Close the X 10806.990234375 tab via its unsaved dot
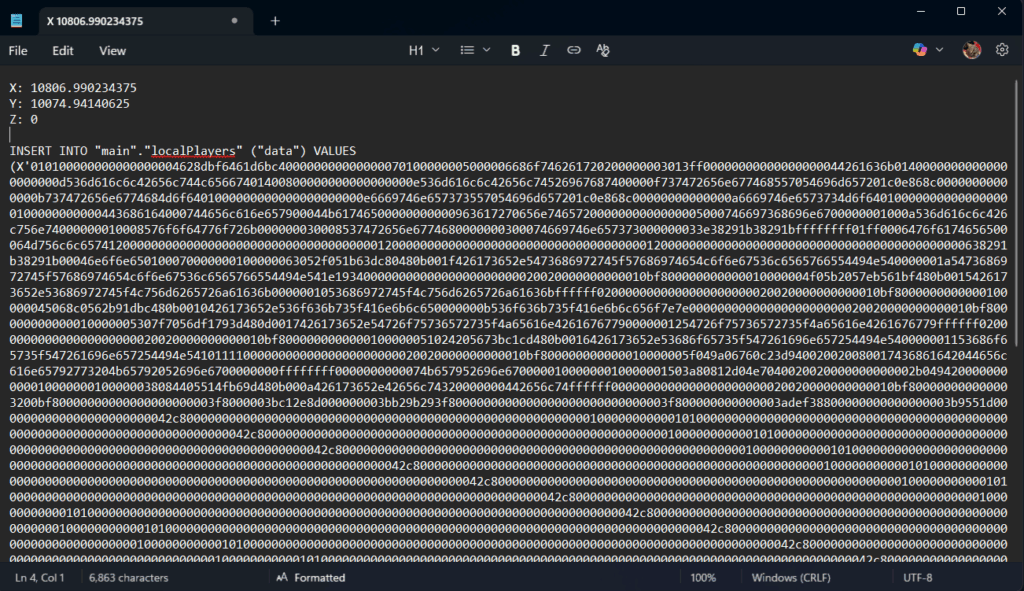This screenshot has width=1024, height=591. coord(234,20)
